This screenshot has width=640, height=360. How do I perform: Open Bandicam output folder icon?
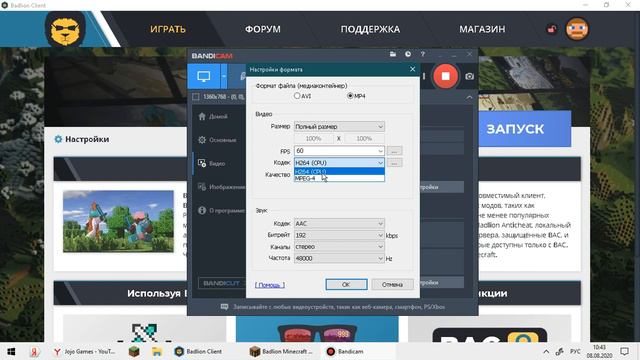(393, 54)
